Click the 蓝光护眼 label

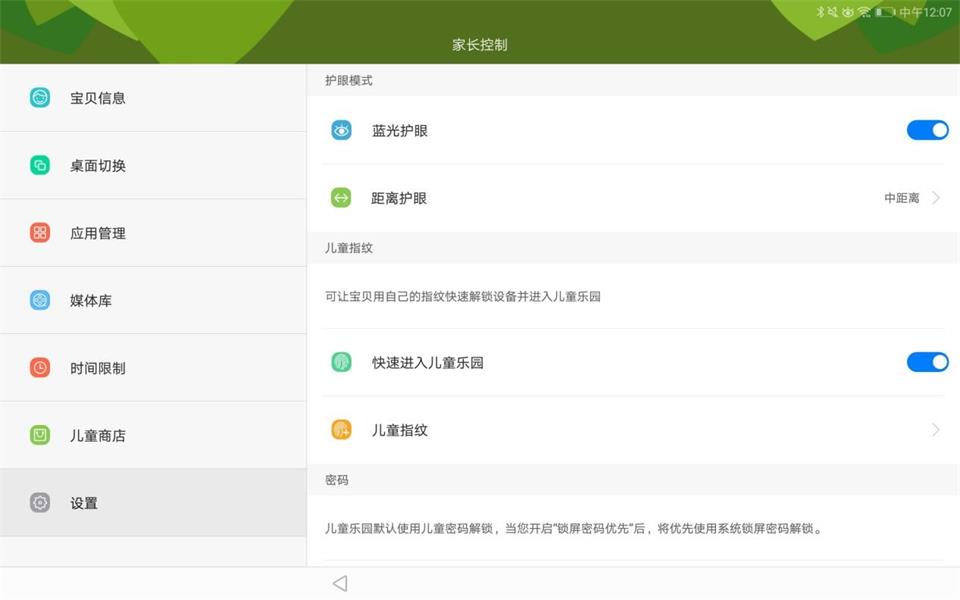400,130
